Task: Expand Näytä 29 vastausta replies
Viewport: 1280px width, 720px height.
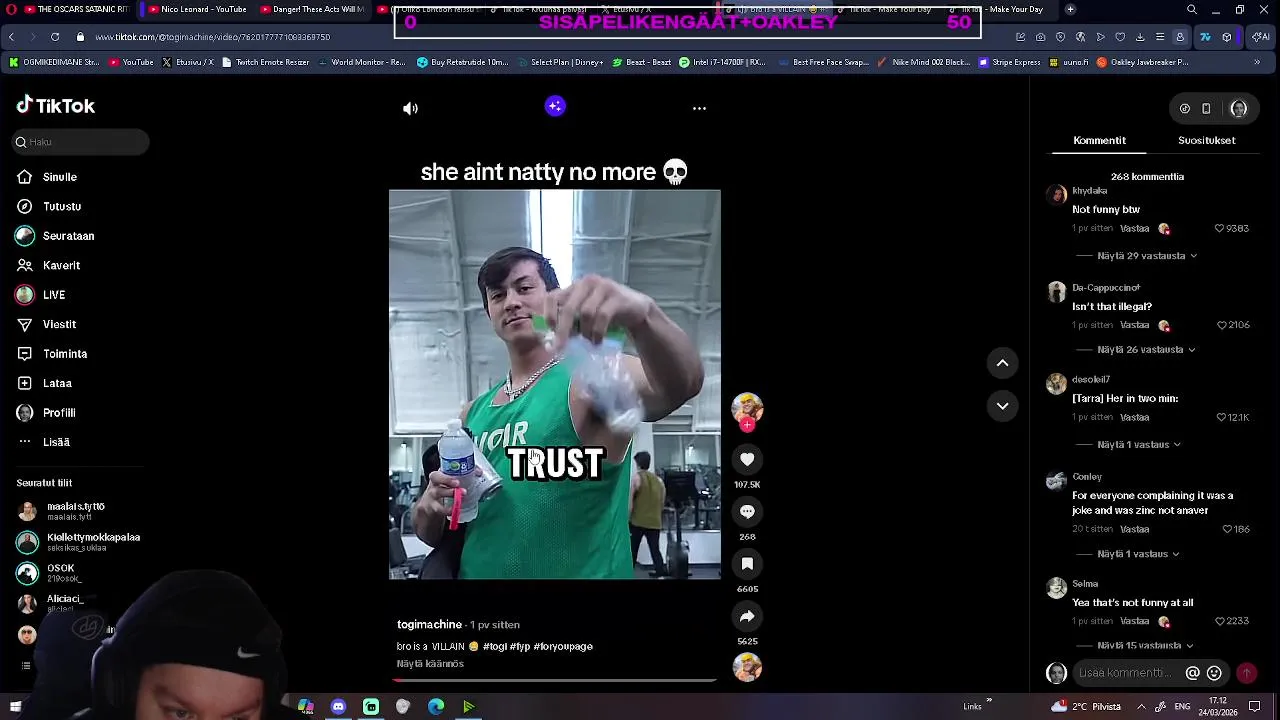Action: (x=1147, y=256)
